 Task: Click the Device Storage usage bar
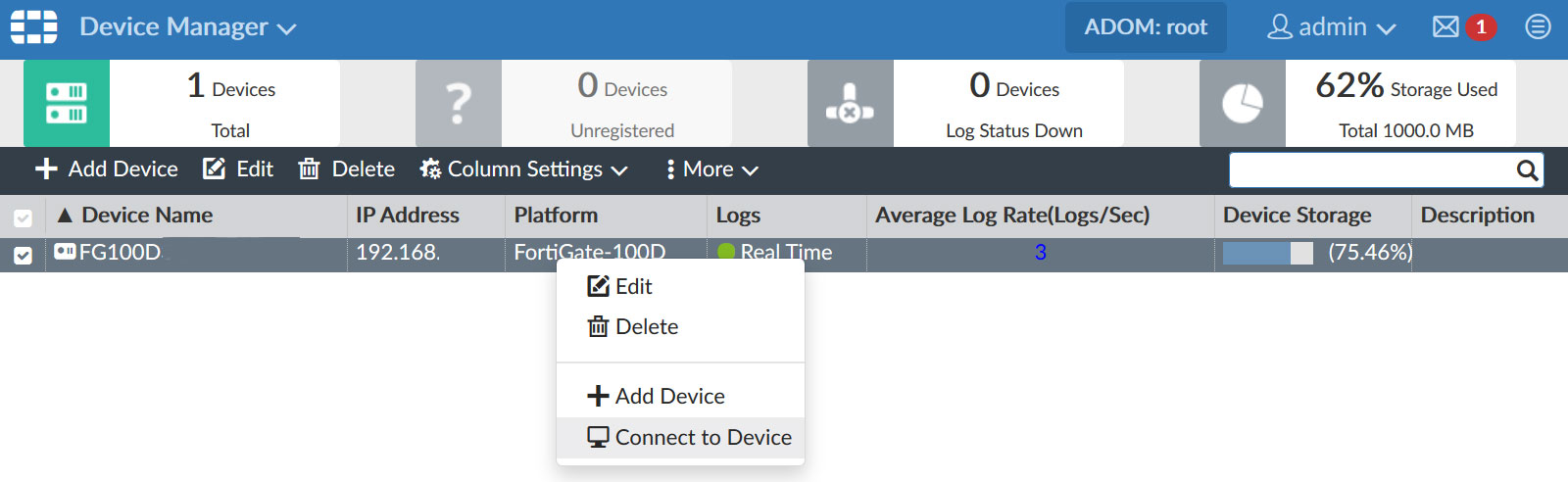[1267, 253]
